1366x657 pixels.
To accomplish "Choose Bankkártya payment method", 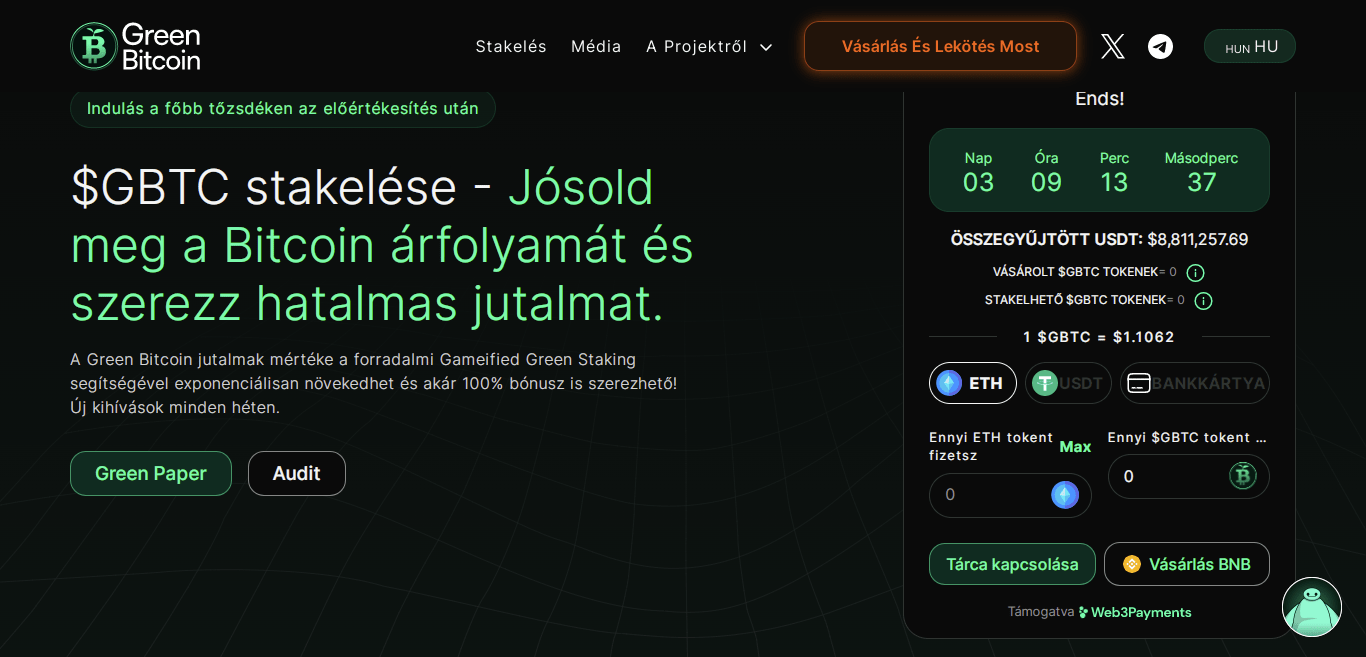I will pyautogui.click(x=1195, y=383).
